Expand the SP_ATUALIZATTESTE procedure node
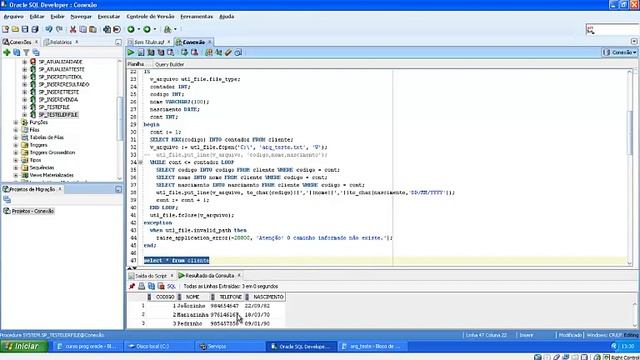 click(24, 69)
